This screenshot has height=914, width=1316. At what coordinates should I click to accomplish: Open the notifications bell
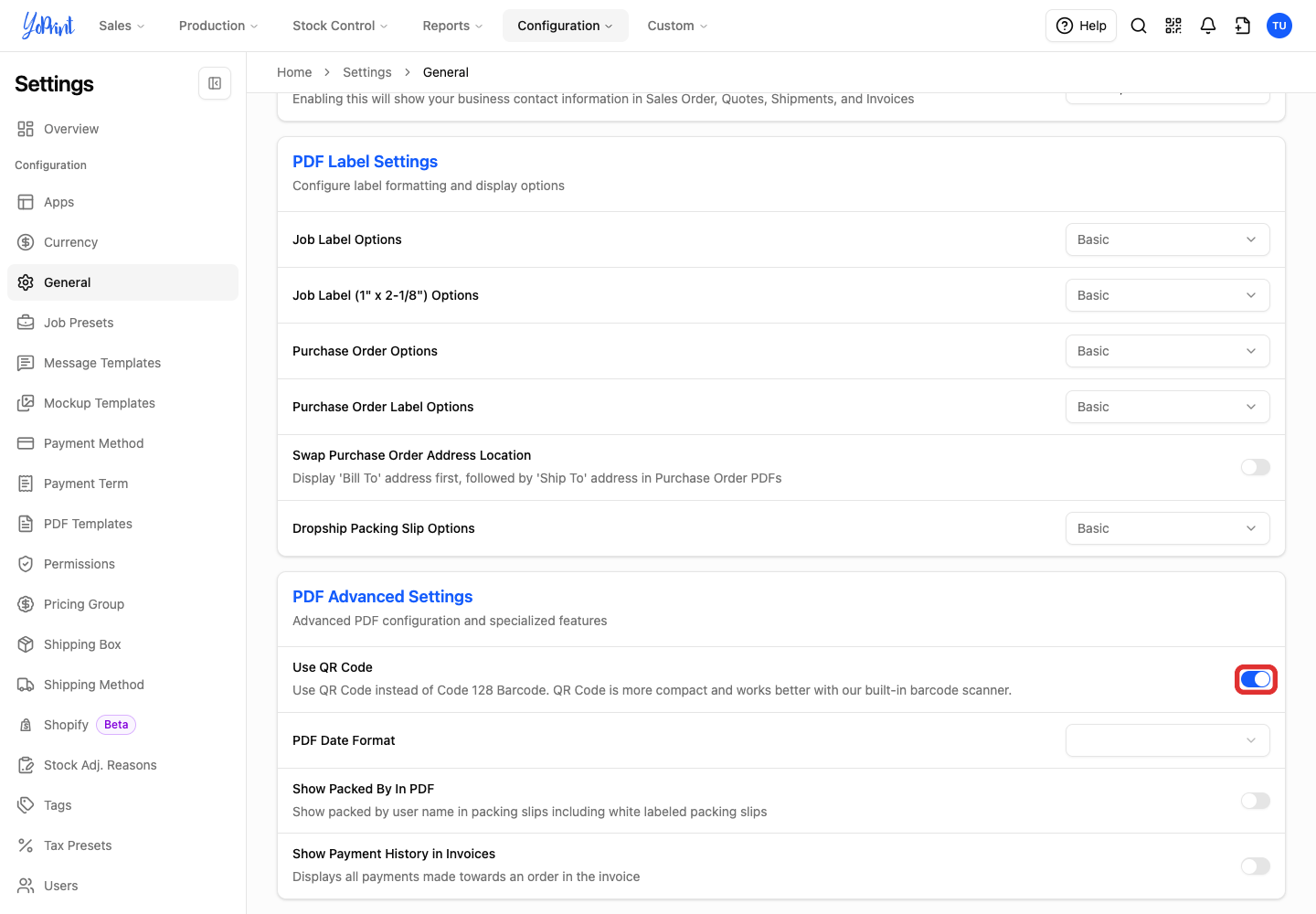tap(1208, 26)
